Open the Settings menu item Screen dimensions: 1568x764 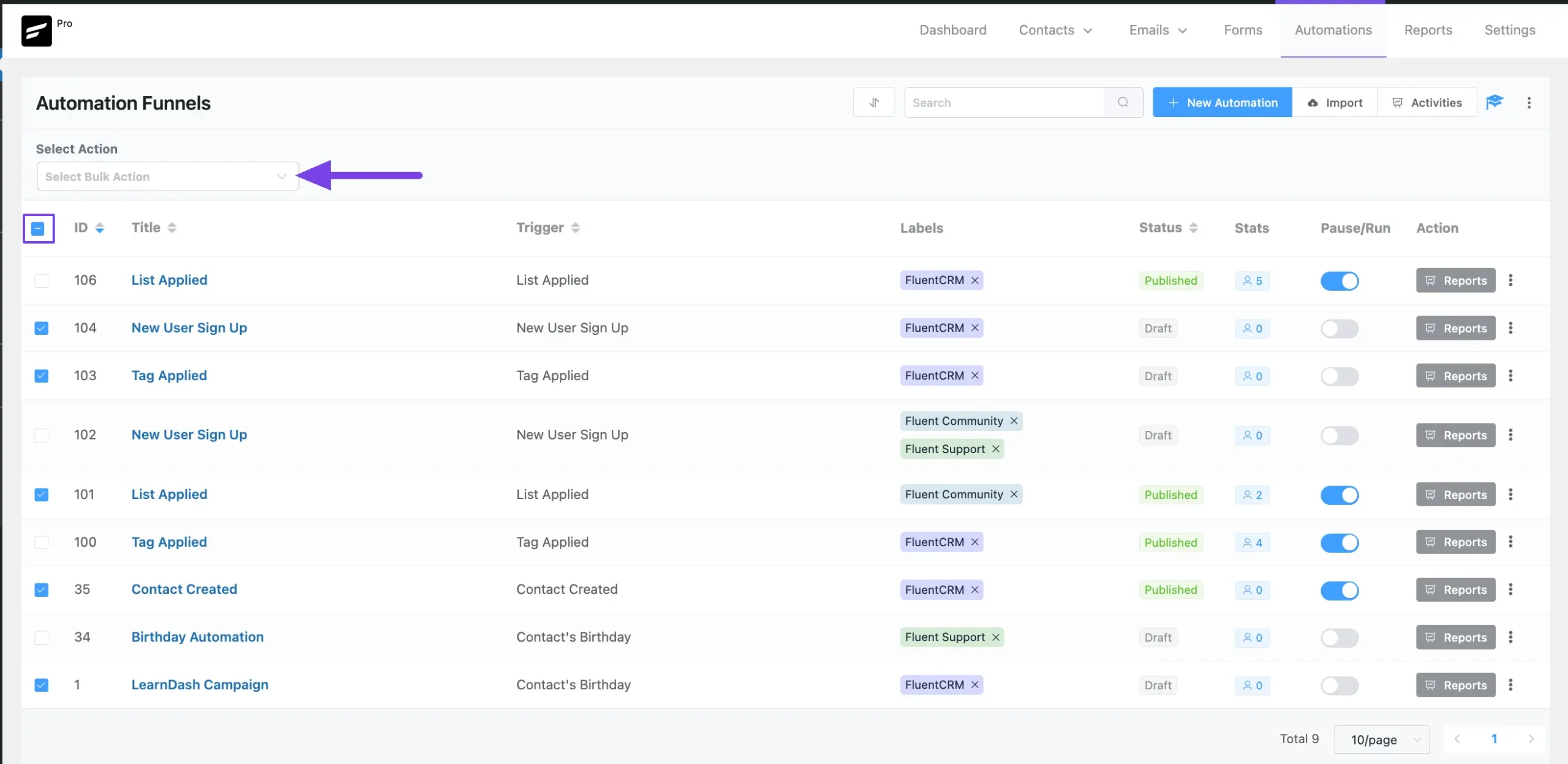[1509, 30]
